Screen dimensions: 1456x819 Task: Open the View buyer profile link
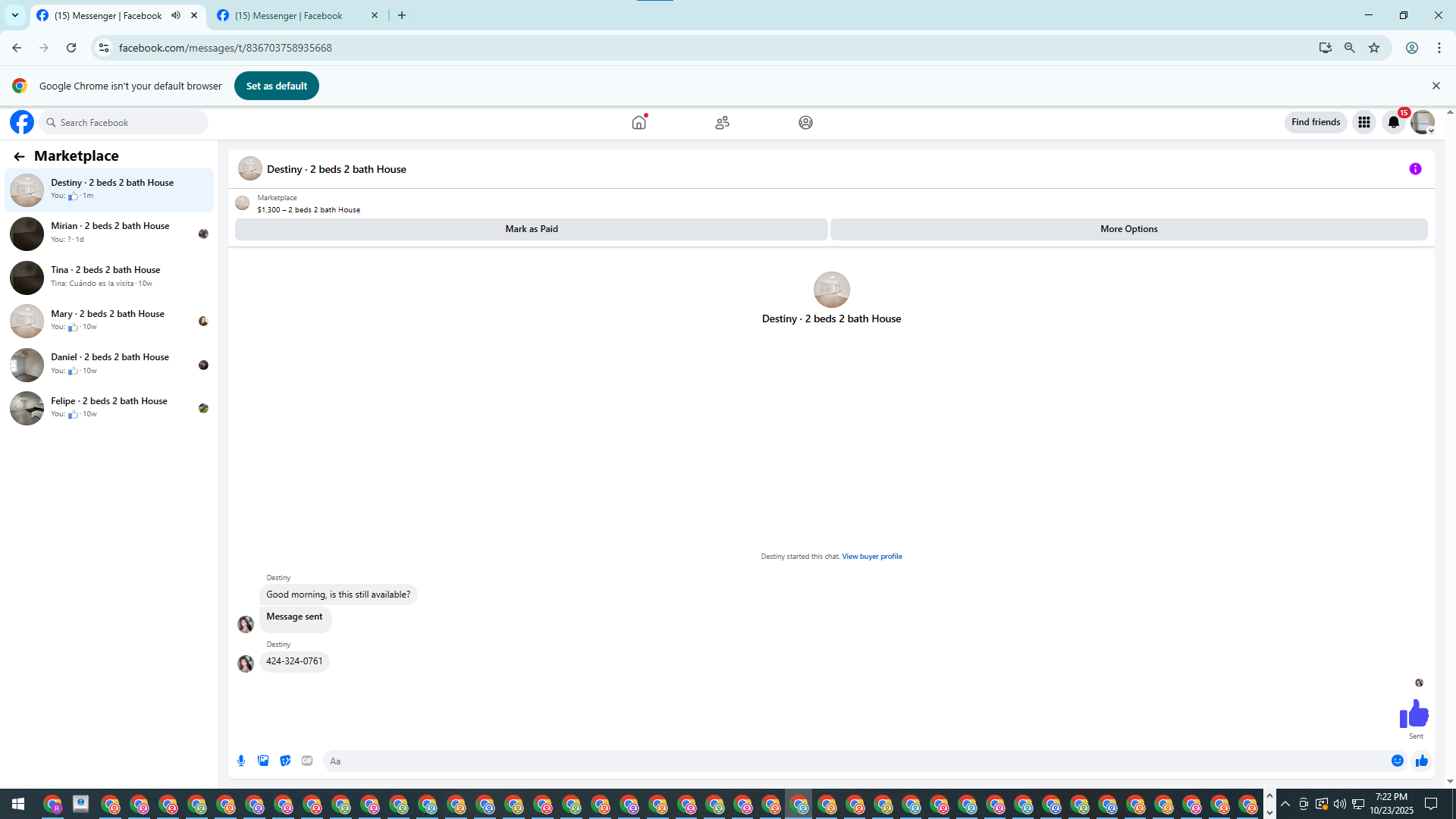click(x=871, y=557)
